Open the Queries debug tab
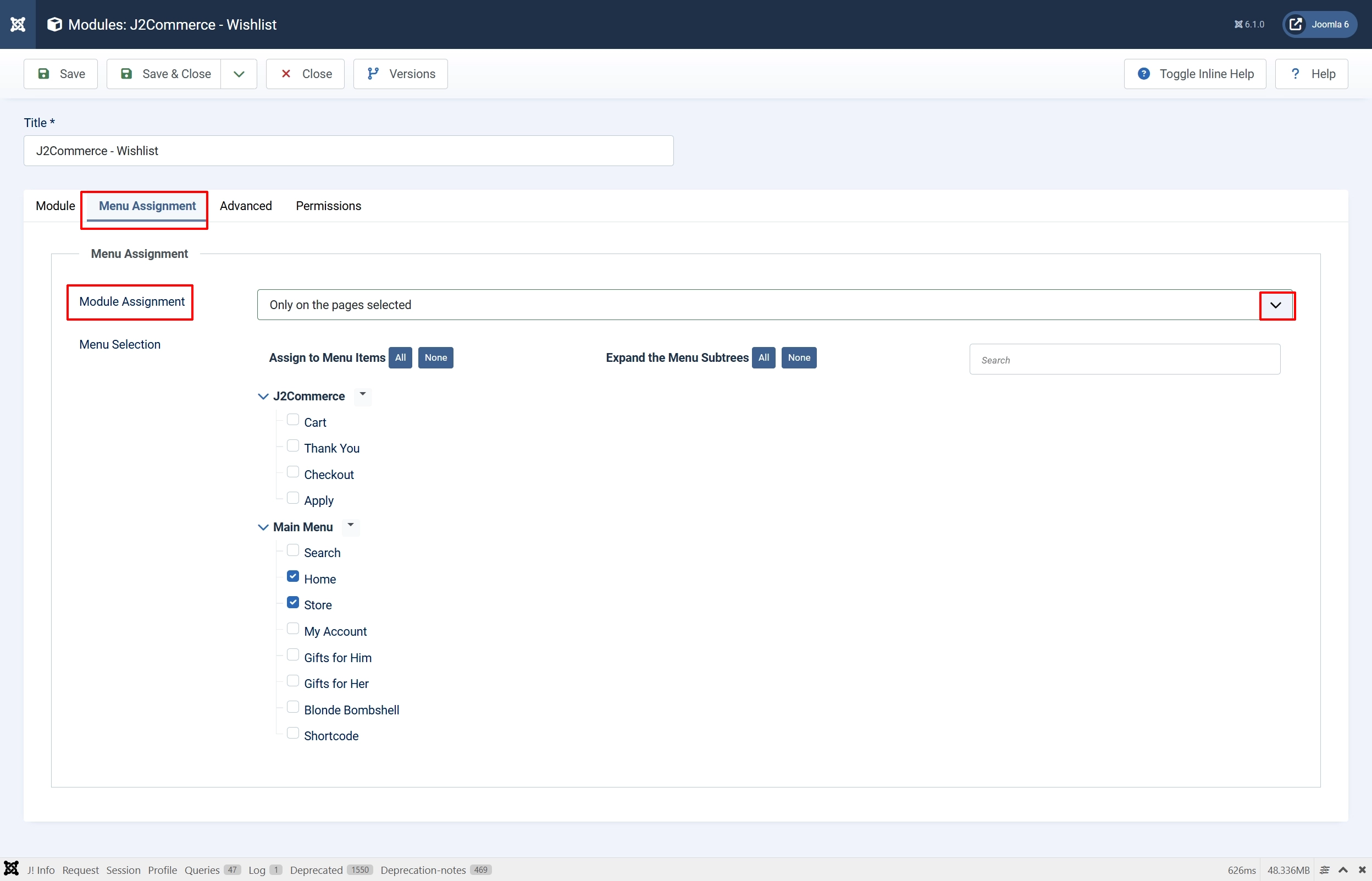Screen dimensions: 1372x881 click(x=212, y=870)
